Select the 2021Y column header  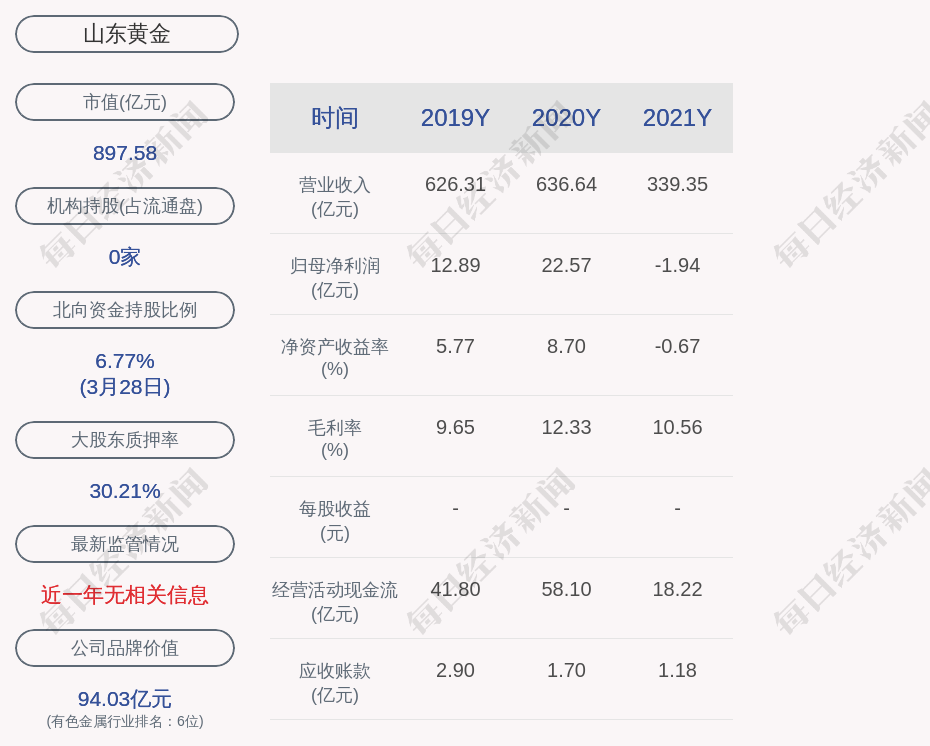677,118
